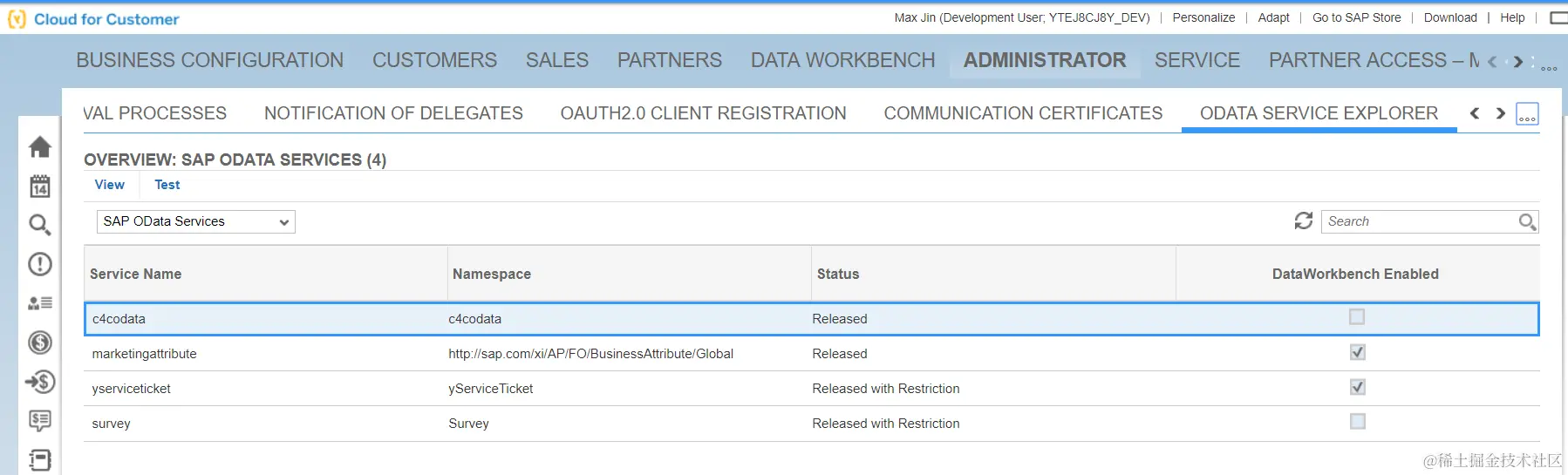1568x475 pixels.
Task: Switch to Communication Certificates tab
Action: (x=1023, y=113)
